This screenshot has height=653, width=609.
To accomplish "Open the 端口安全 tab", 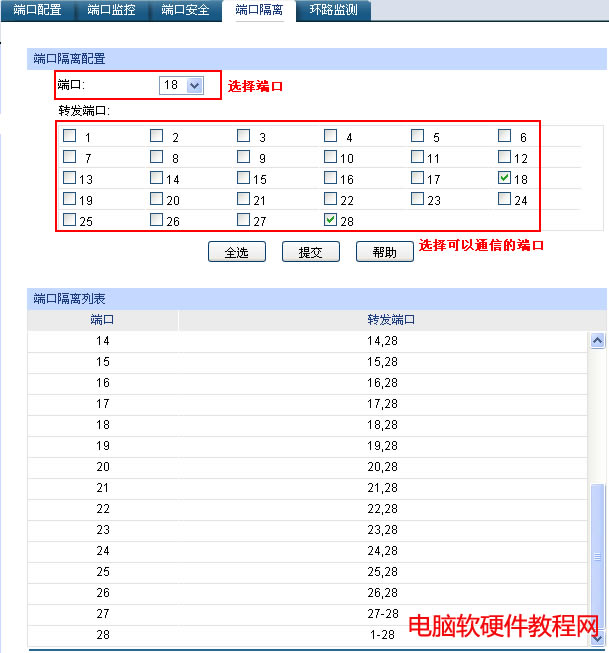I will (x=185, y=10).
